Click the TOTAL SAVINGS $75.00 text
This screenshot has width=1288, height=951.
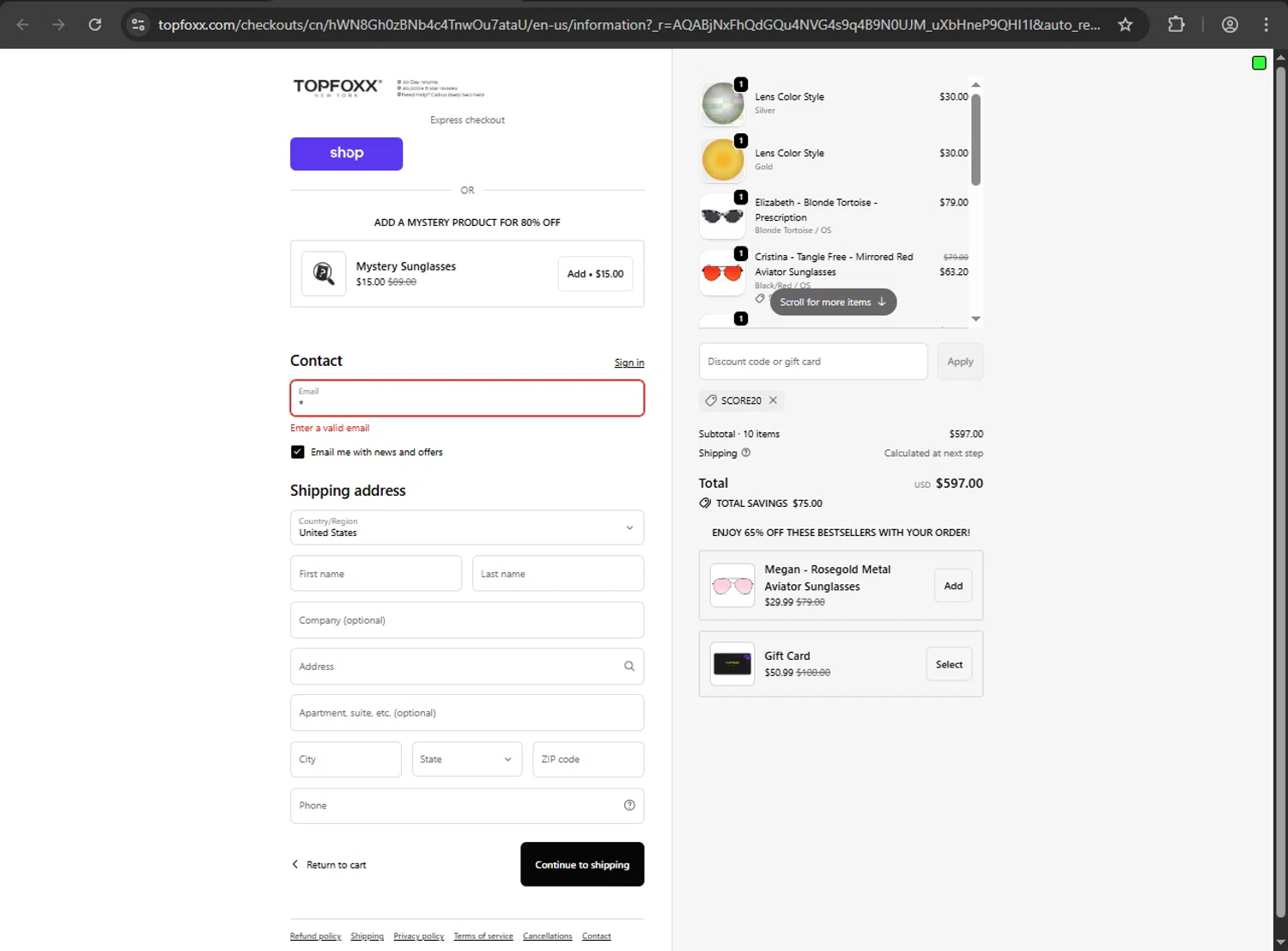tap(769, 503)
